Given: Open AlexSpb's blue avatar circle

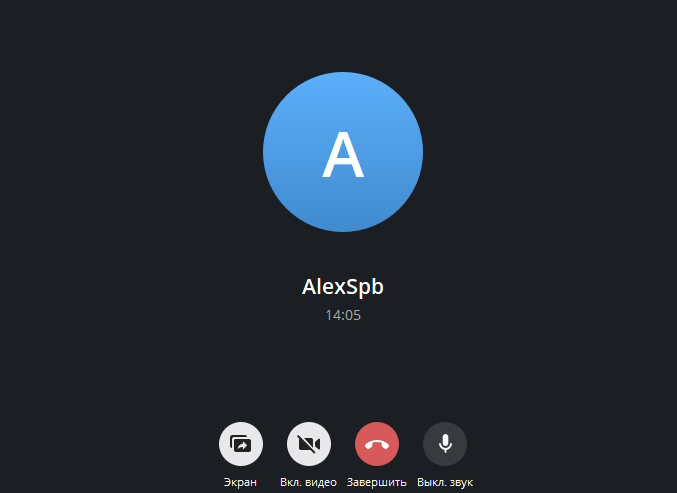Looking at the screenshot, I should coord(343,152).
